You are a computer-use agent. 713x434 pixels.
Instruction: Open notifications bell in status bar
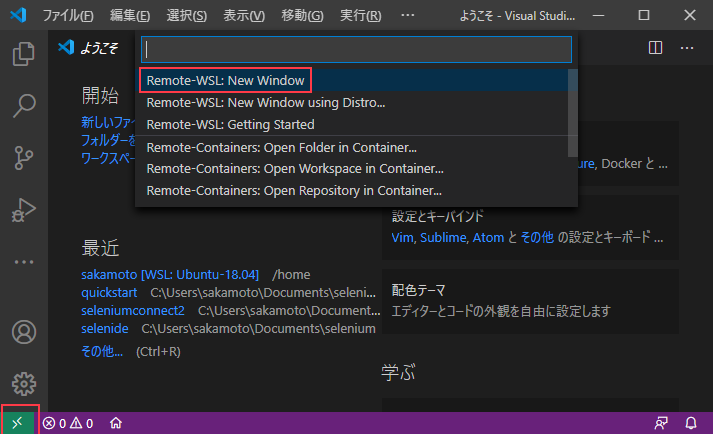pyautogui.click(x=691, y=424)
